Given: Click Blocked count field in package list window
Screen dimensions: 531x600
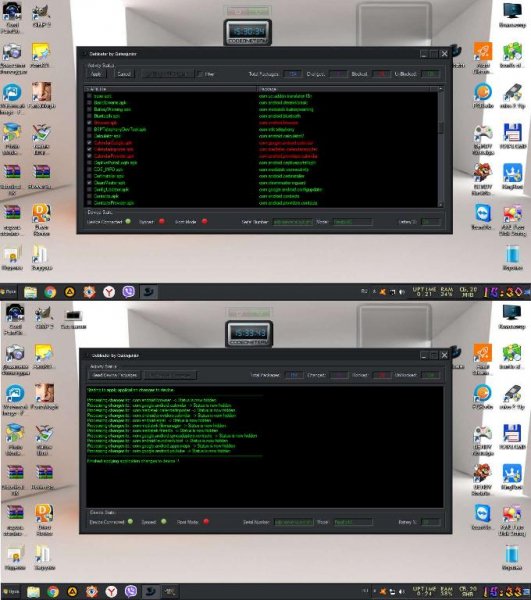Looking at the screenshot, I should [381, 74].
